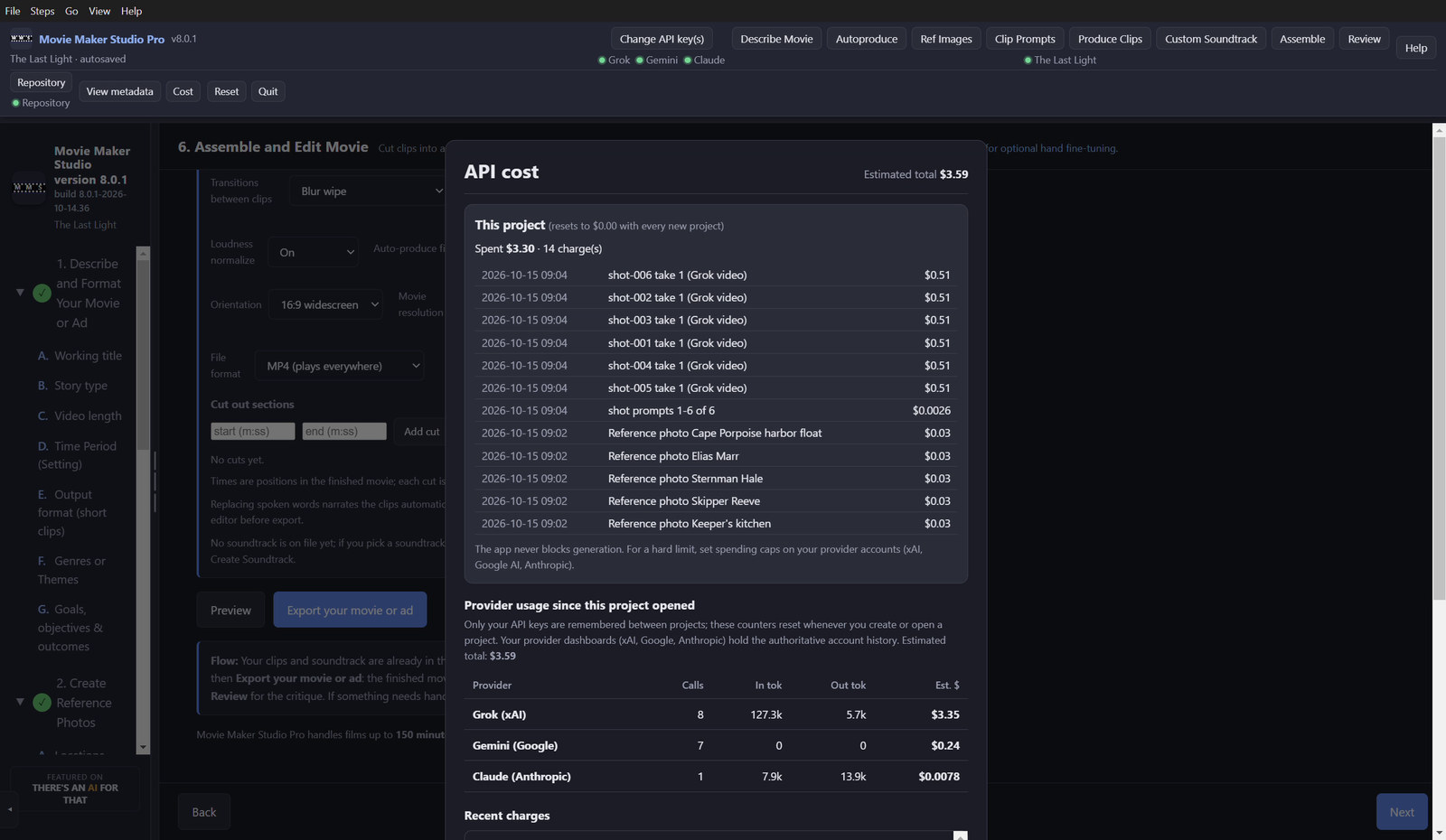Click the film-strip logo in the sidebar
This screenshot has height=840, width=1446.
coord(29,187)
